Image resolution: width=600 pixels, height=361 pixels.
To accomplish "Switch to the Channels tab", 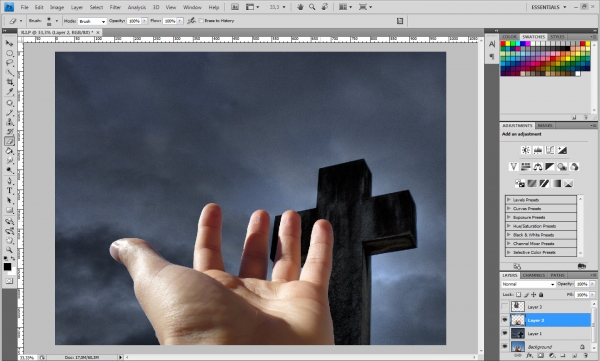I will (x=533, y=275).
